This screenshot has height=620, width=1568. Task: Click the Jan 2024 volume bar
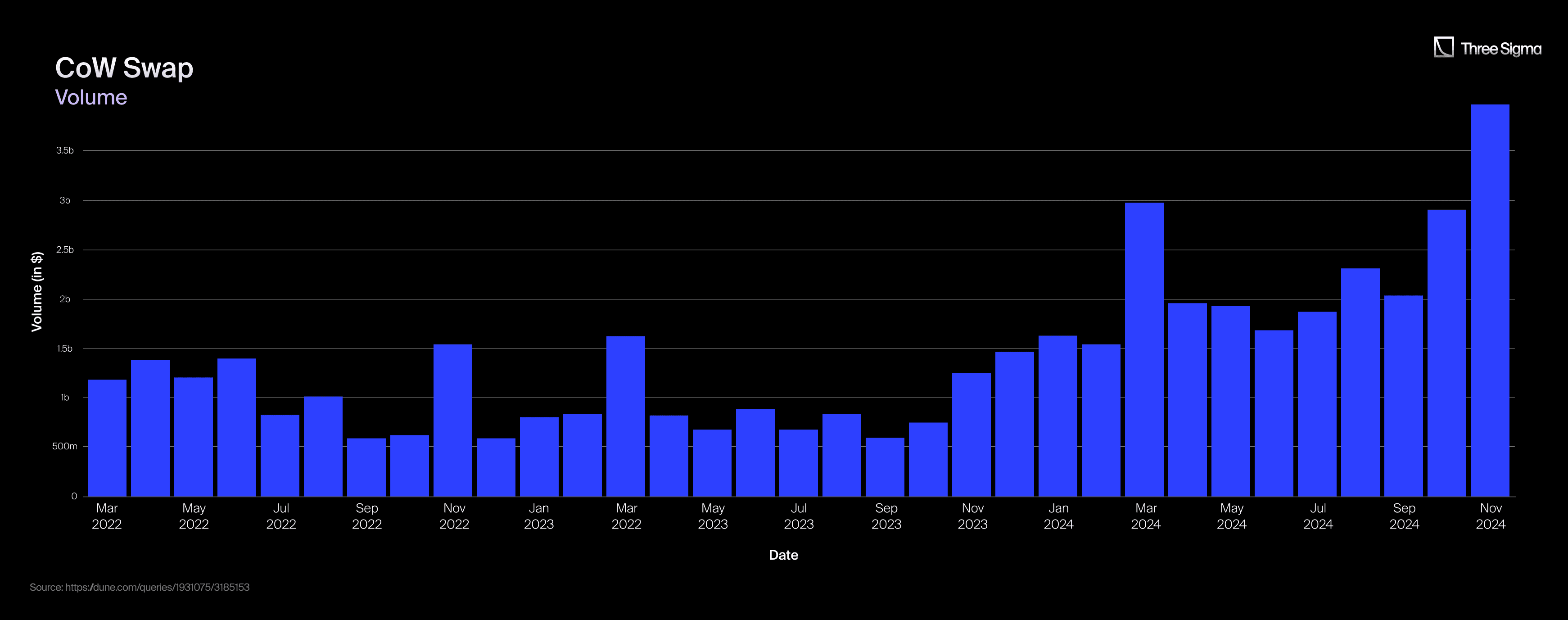[x=1057, y=416]
